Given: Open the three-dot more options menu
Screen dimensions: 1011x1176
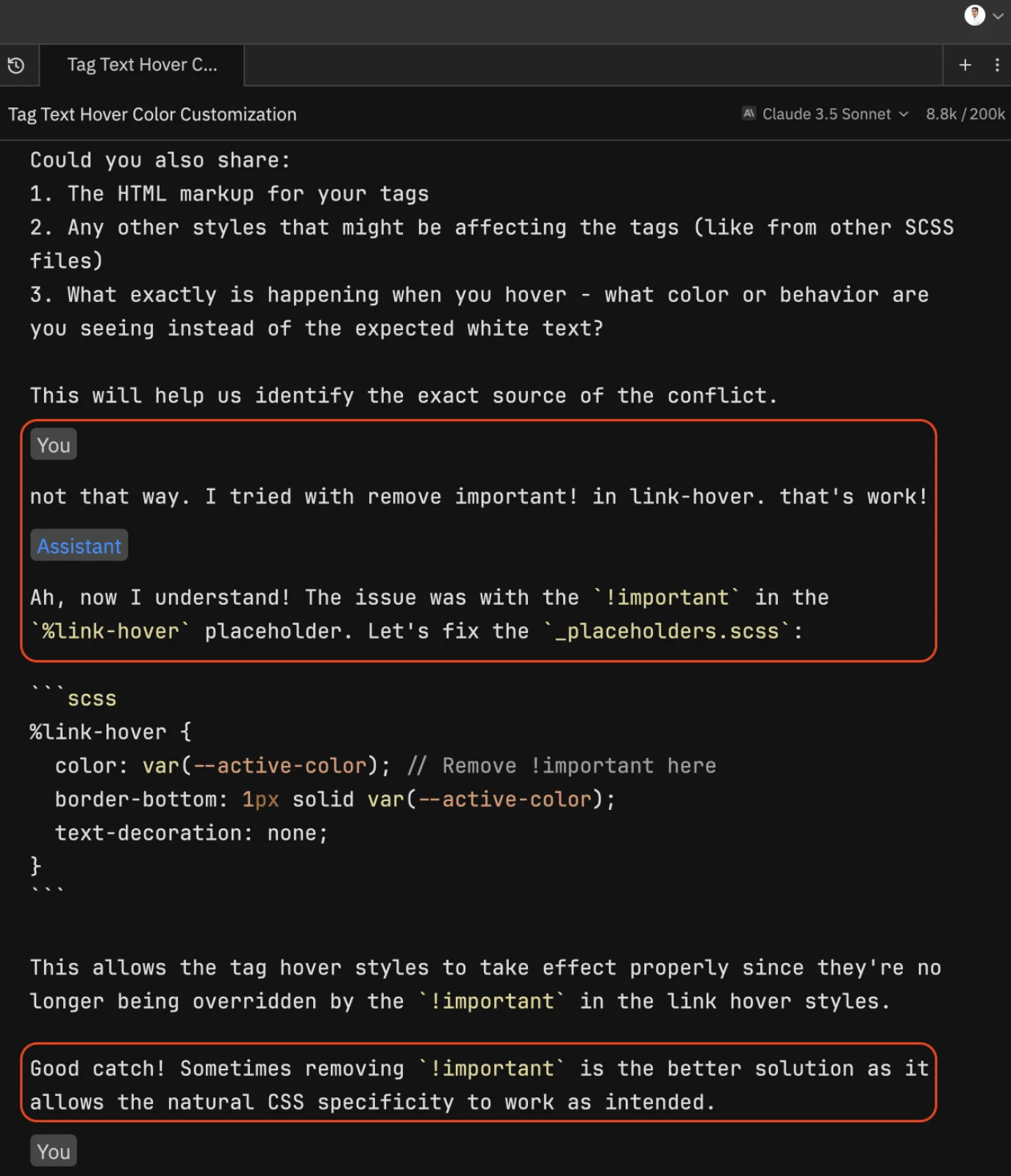Looking at the screenshot, I should point(997,65).
